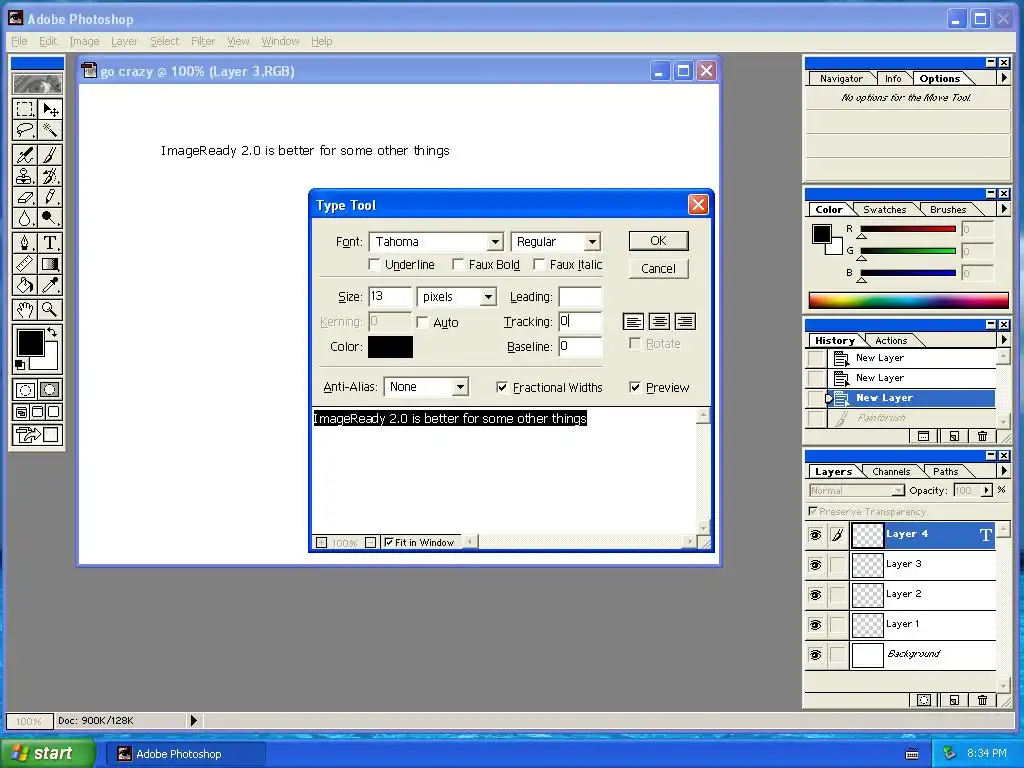
Task: Click Switch Colors arrow in toolbox
Action: (x=52, y=332)
